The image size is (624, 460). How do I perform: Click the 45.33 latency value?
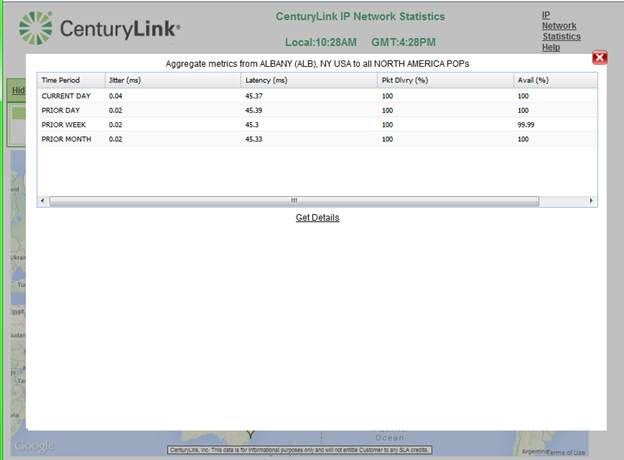[254, 139]
